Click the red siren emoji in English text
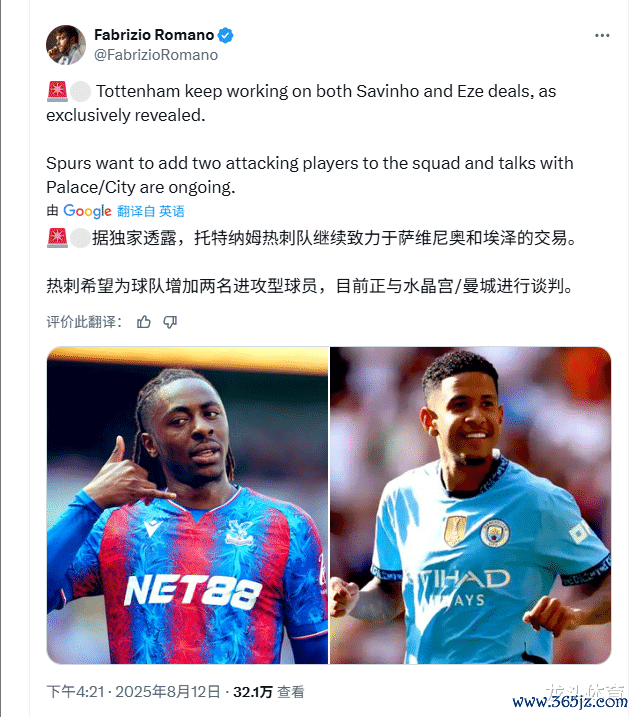 57,91
